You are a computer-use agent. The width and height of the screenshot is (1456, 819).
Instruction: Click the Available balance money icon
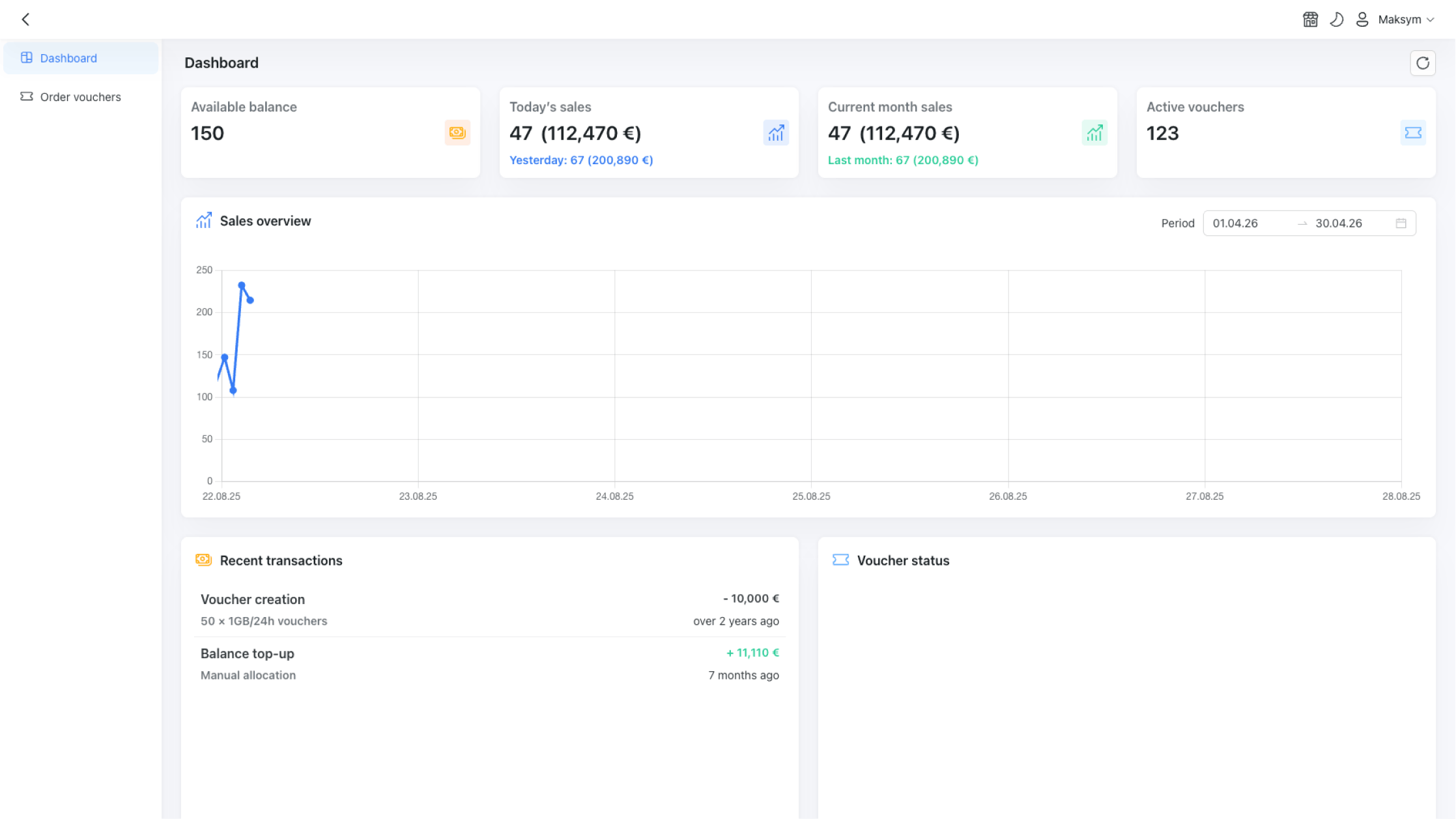[x=457, y=133]
